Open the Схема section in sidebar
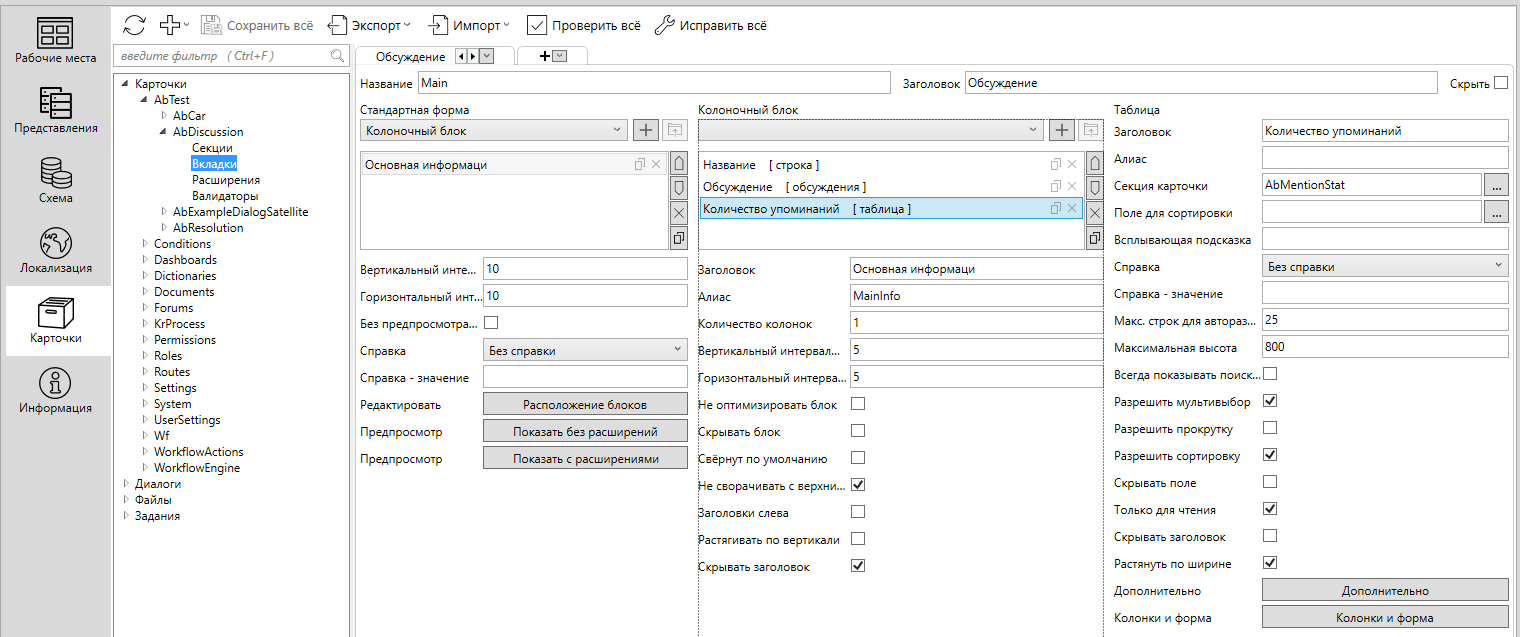 pyautogui.click(x=56, y=181)
